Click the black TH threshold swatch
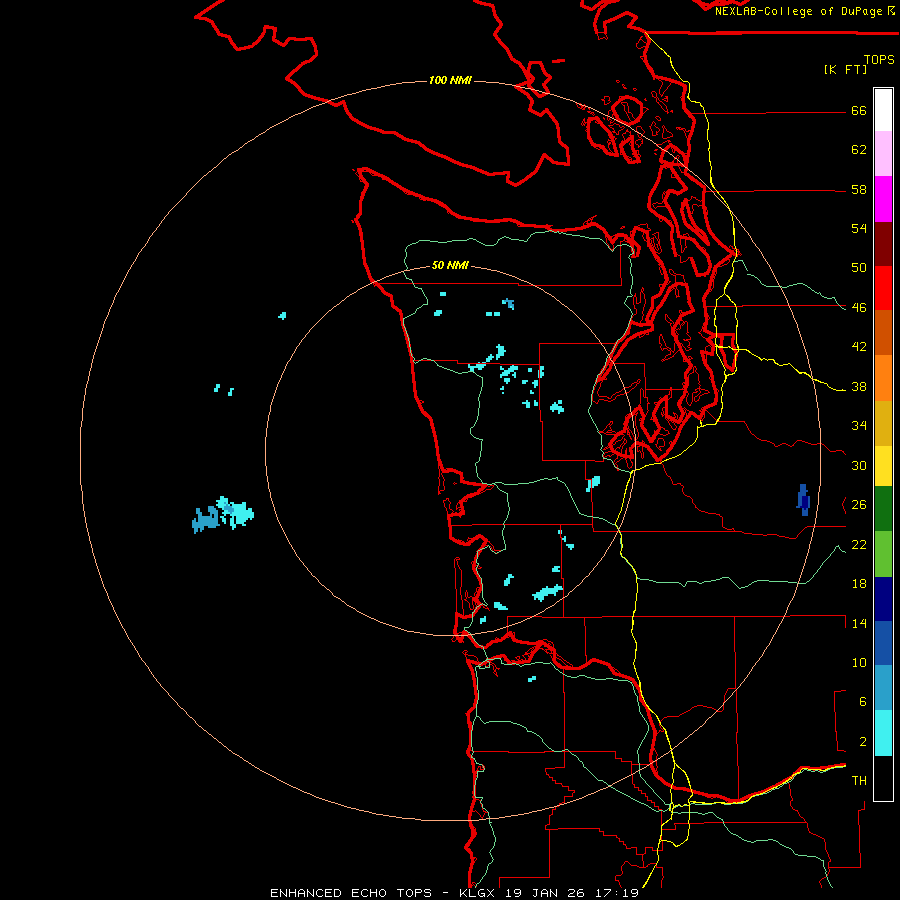The image size is (900, 900). 883,778
